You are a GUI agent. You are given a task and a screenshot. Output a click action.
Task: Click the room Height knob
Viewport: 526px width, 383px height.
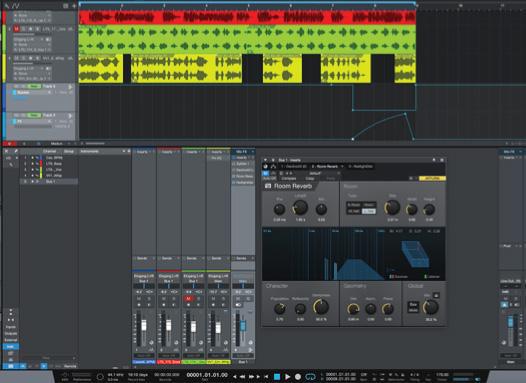[x=429, y=210]
